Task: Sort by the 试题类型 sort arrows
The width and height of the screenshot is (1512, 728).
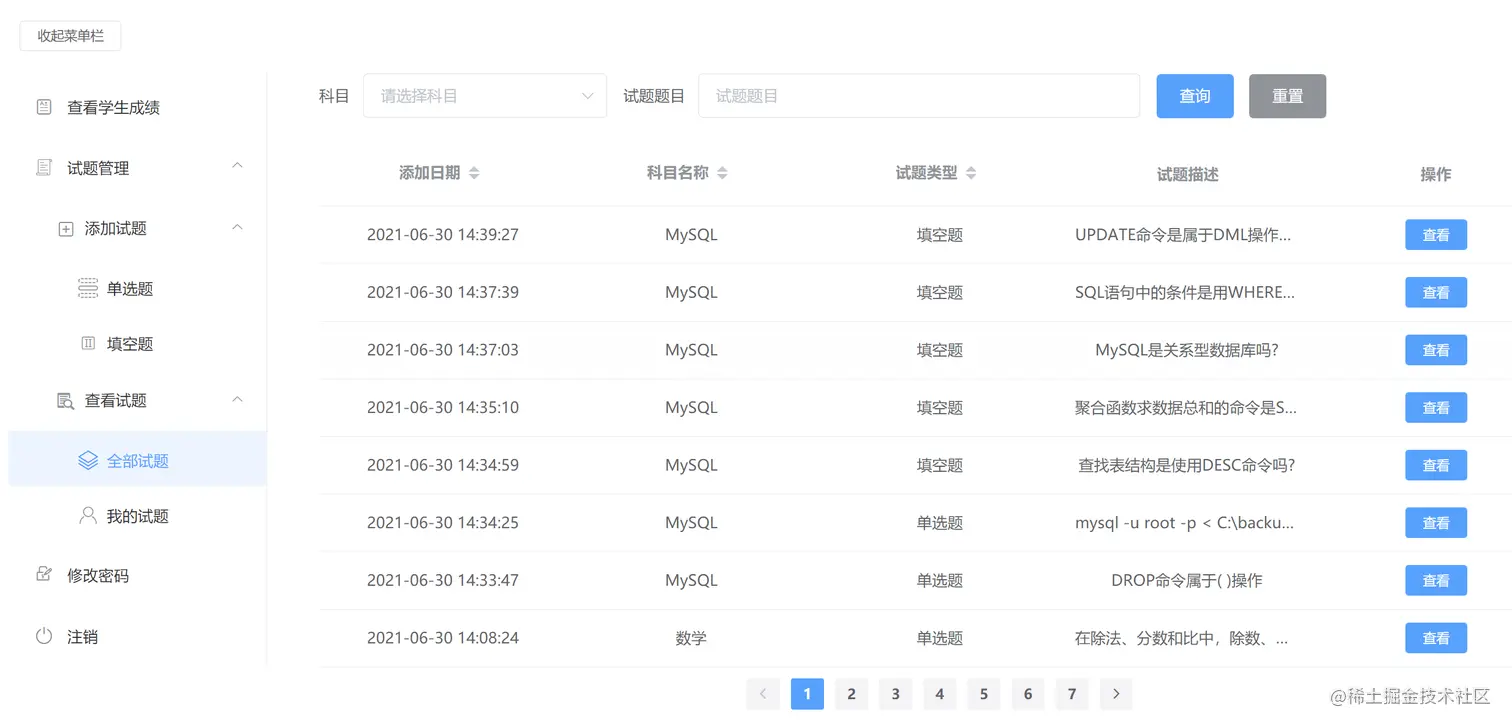Action: click(970, 173)
